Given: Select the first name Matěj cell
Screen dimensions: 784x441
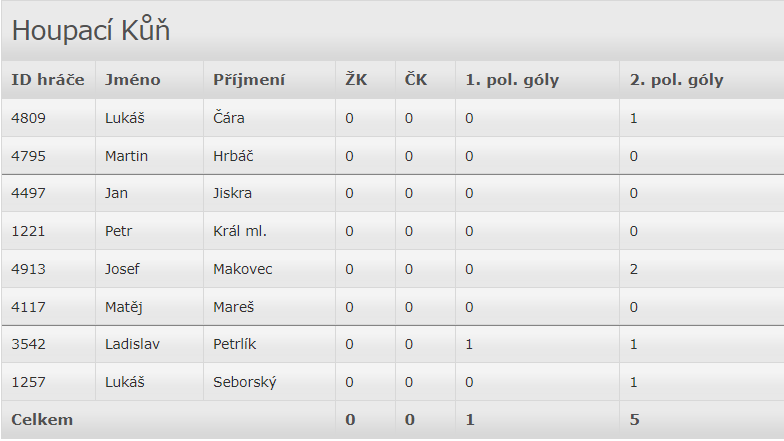Looking at the screenshot, I should pyautogui.click(x=123, y=307).
